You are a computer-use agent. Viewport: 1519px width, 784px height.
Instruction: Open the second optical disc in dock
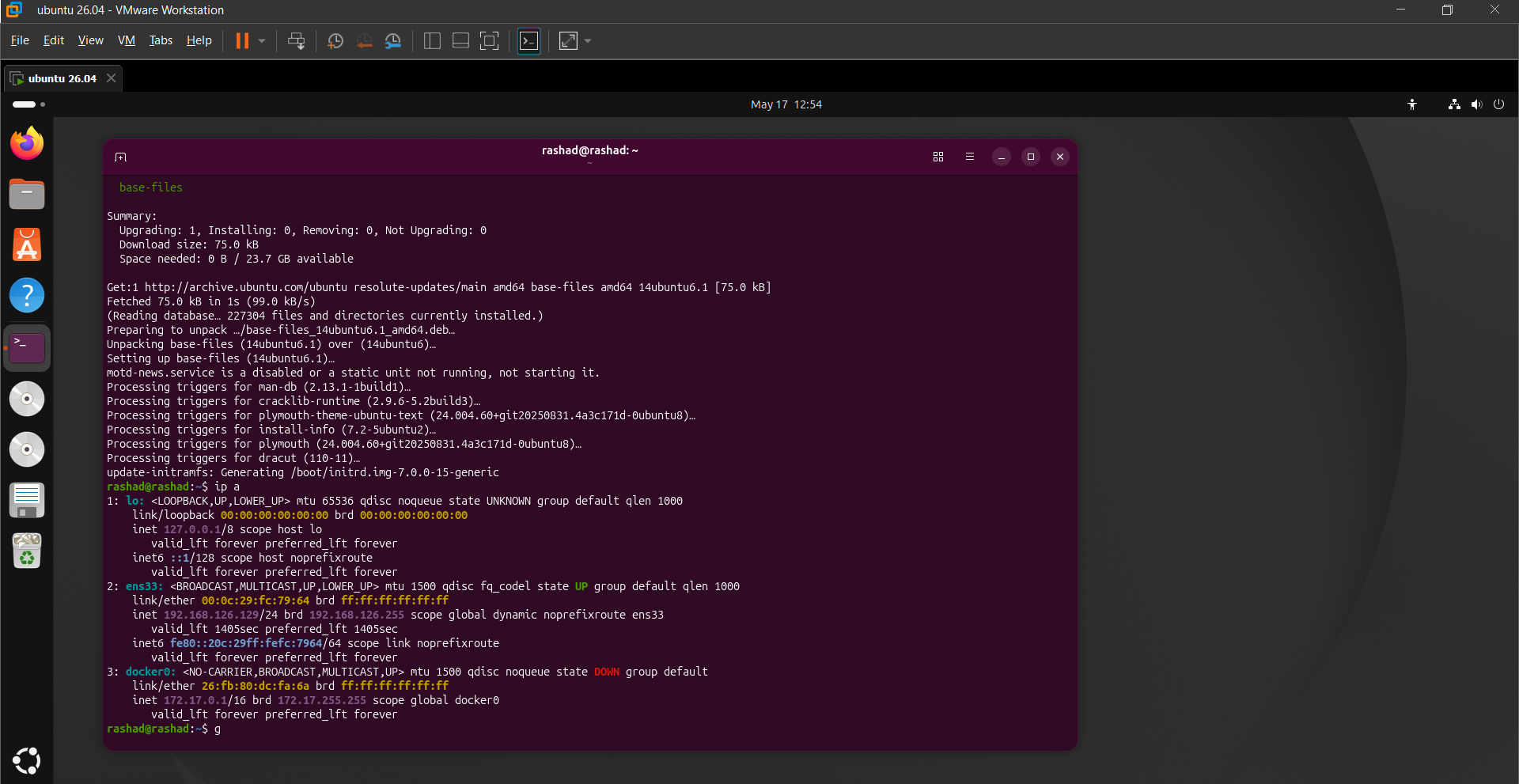tap(27, 449)
